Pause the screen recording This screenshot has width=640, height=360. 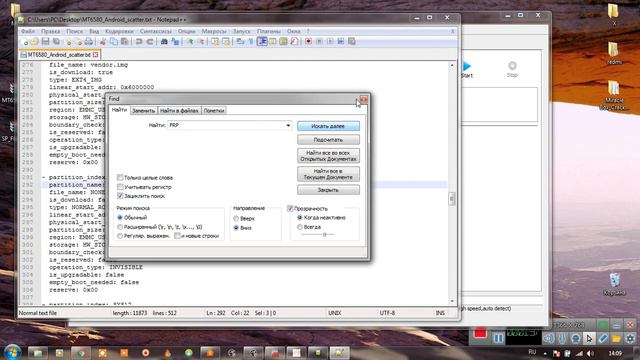[498, 338]
